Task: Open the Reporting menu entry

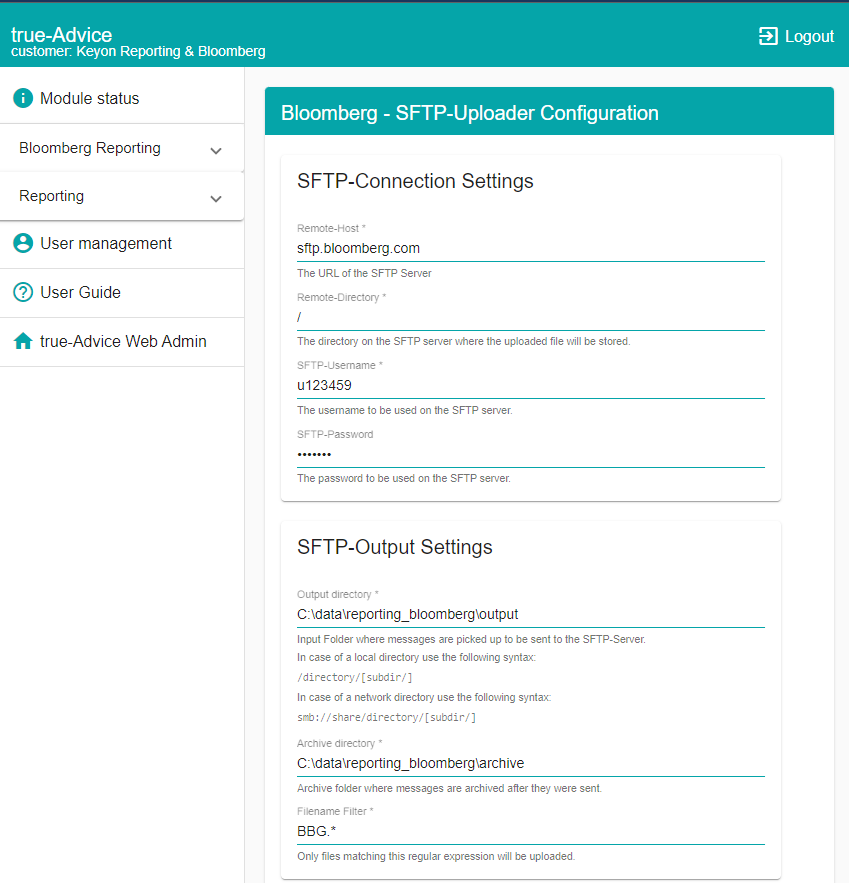Action: pyautogui.click(x=122, y=196)
